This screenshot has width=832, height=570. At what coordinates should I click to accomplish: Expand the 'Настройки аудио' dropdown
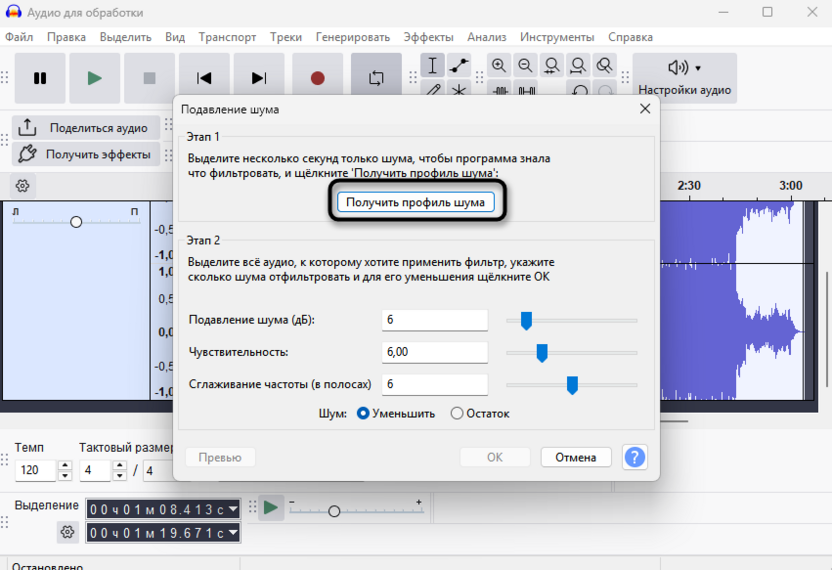pos(684,78)
